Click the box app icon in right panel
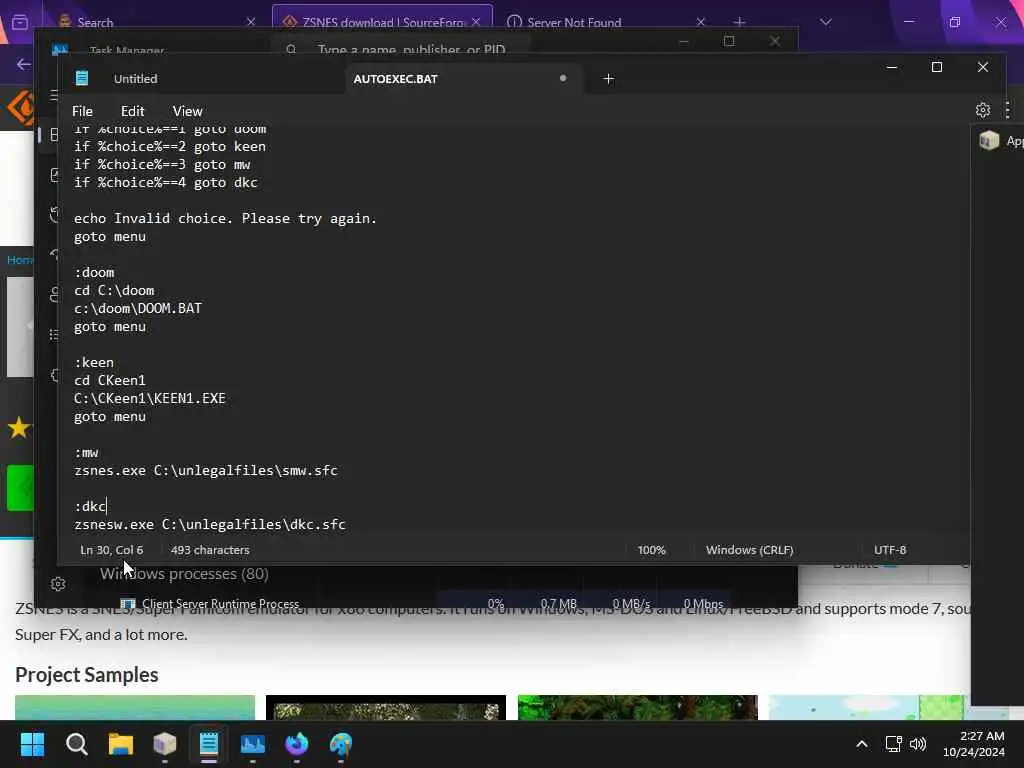Image resolution: width=1024 pixels, height=768 pixels. coord(989,140)
